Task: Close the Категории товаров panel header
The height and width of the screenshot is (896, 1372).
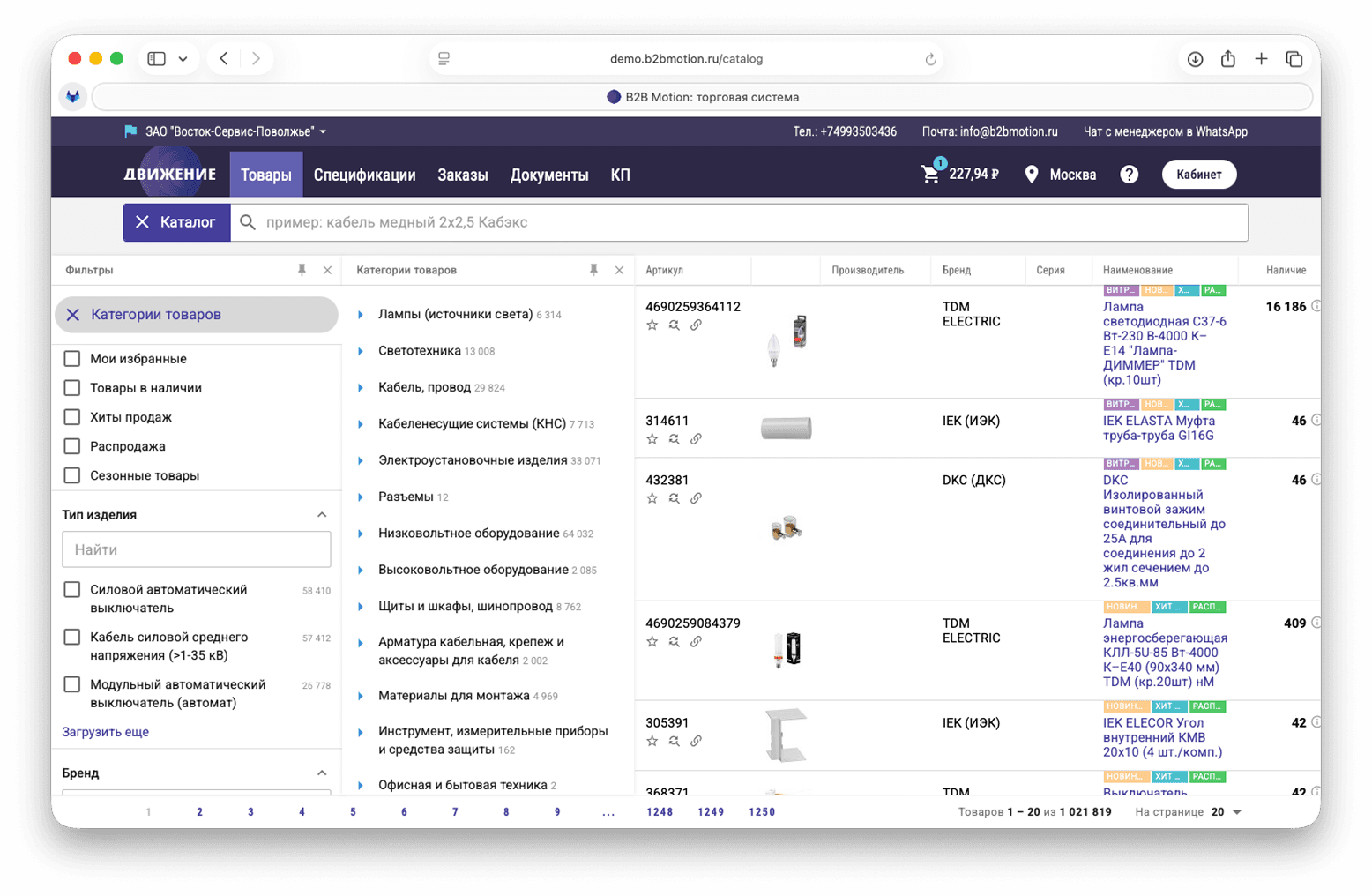Action: click(x=619, y=270)
